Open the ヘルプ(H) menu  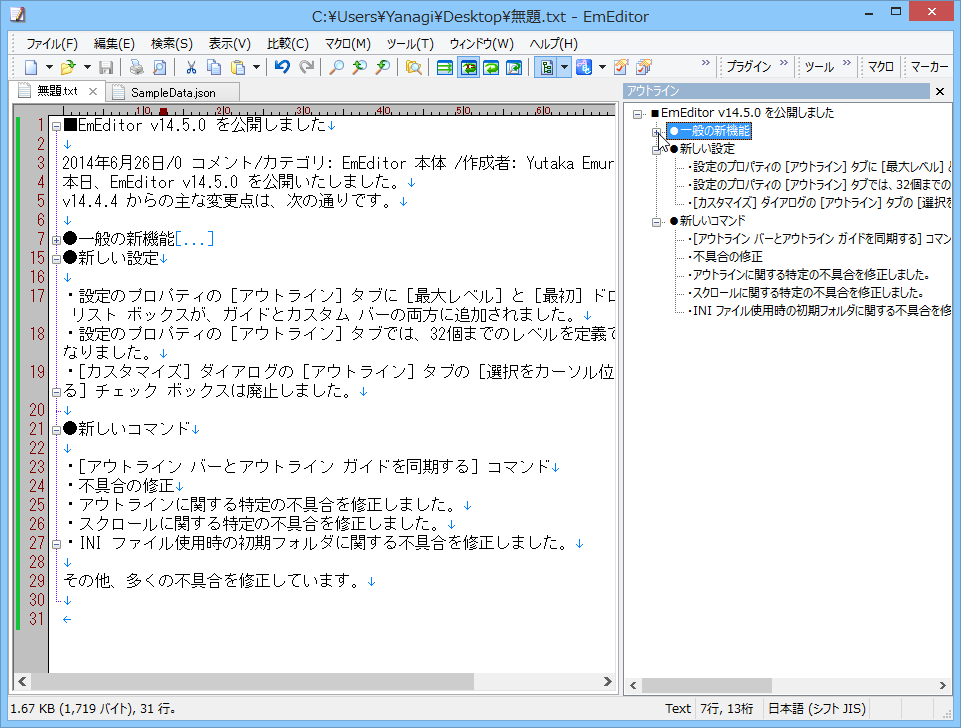pos(553,44)
